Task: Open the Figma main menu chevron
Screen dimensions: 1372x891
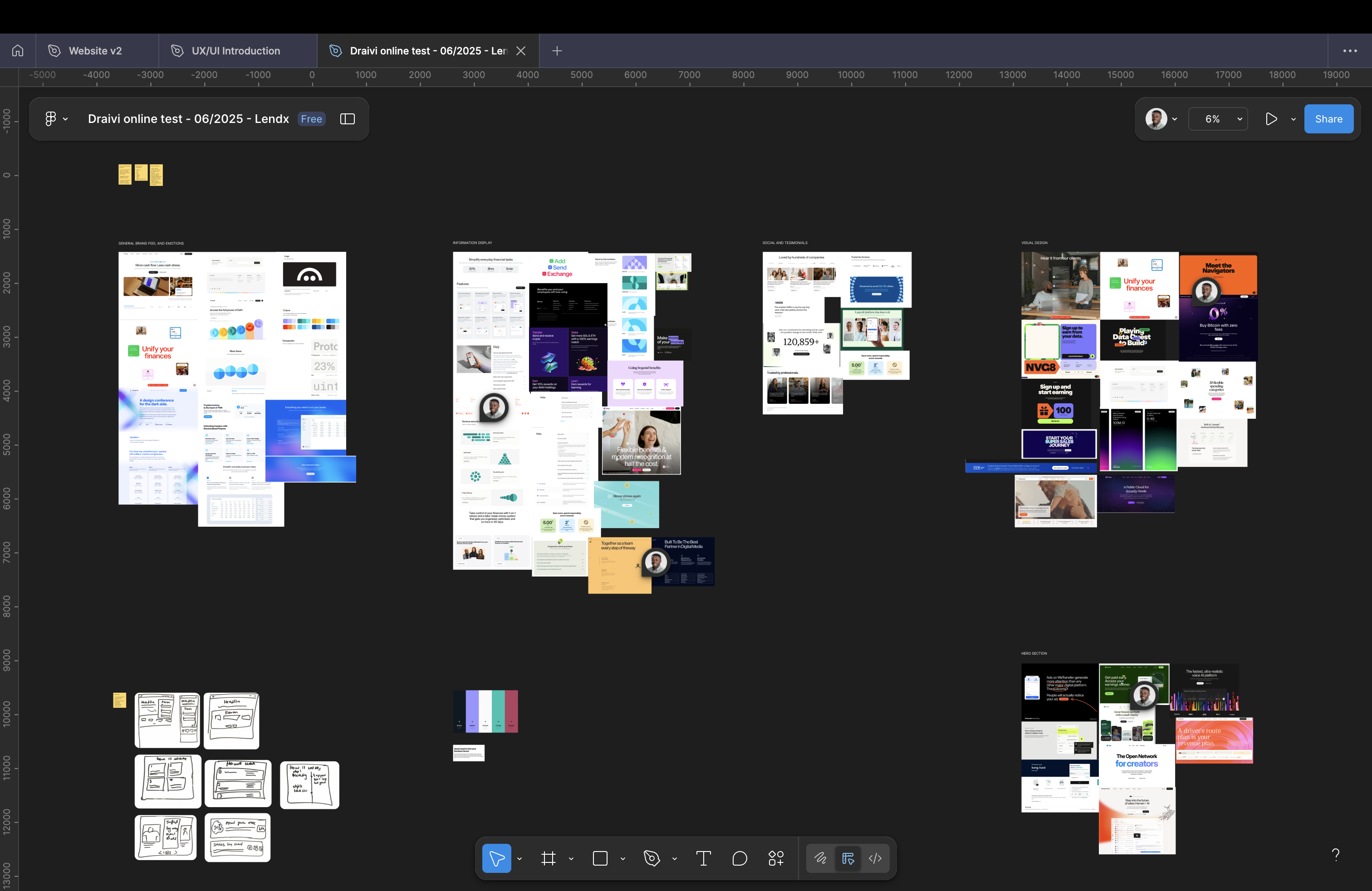Action: (x=65, y=119)
